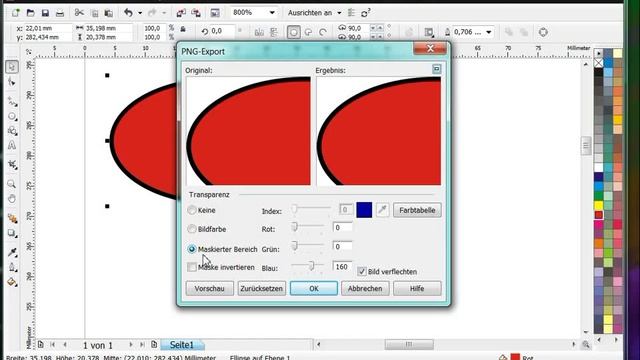
Task: Click the Cut scissors icon
Action: (x=79, y=13)
